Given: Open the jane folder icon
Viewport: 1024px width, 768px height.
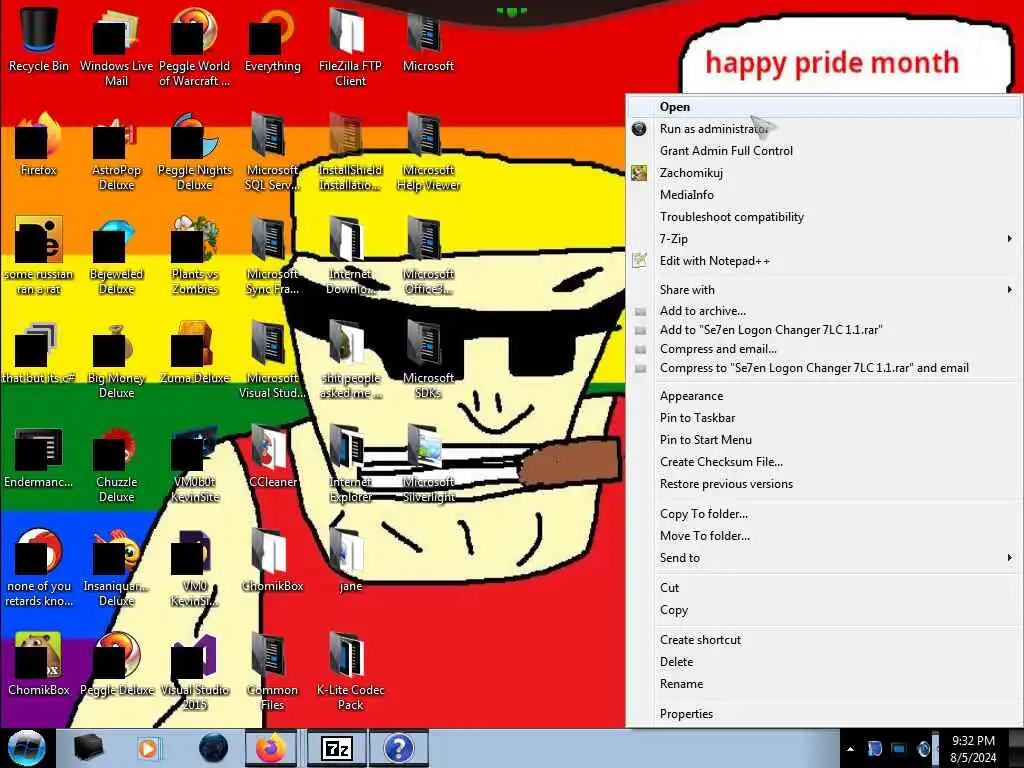Looking at the screenshot, I should [x=350, y=560].
